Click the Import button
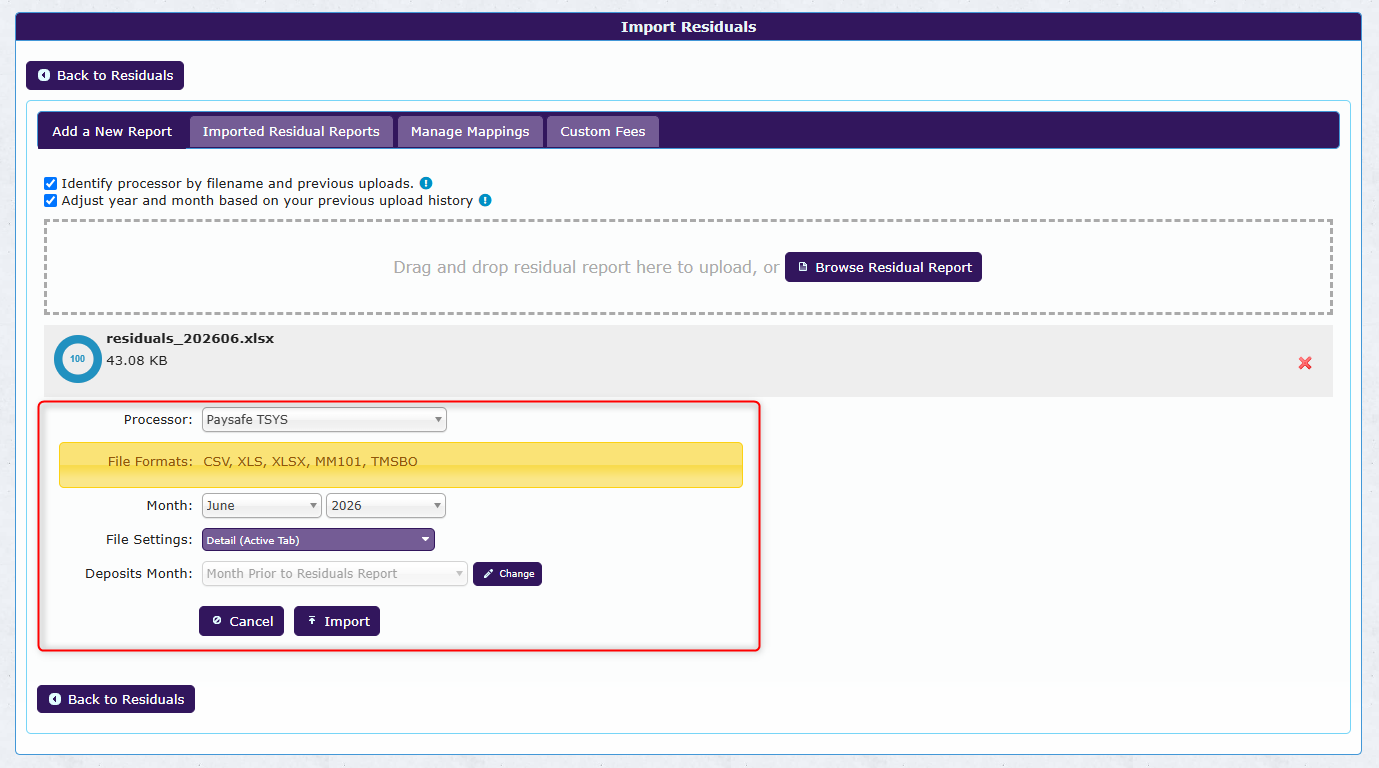 pyautogui.click(x=337, y=621)
